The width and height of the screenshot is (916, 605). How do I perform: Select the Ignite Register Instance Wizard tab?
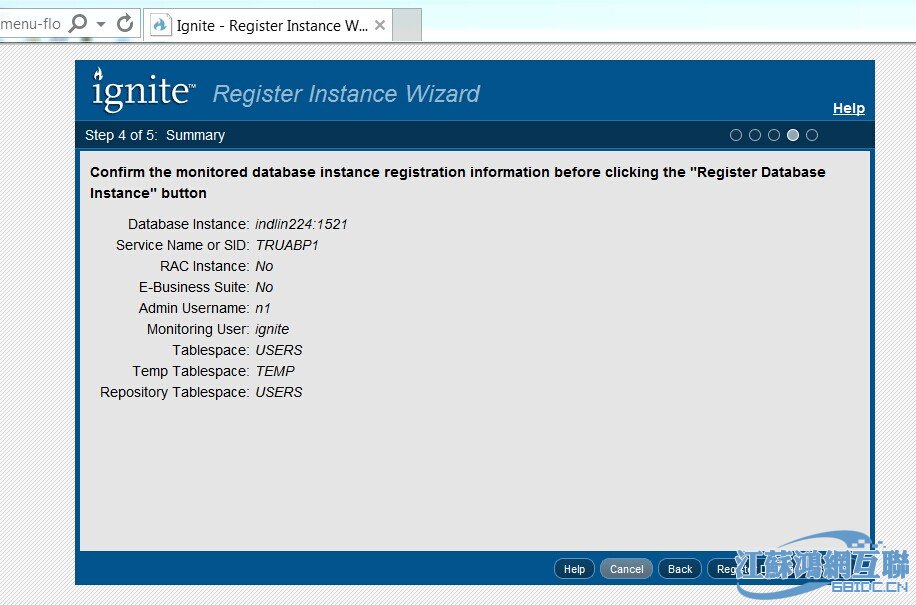268,25
